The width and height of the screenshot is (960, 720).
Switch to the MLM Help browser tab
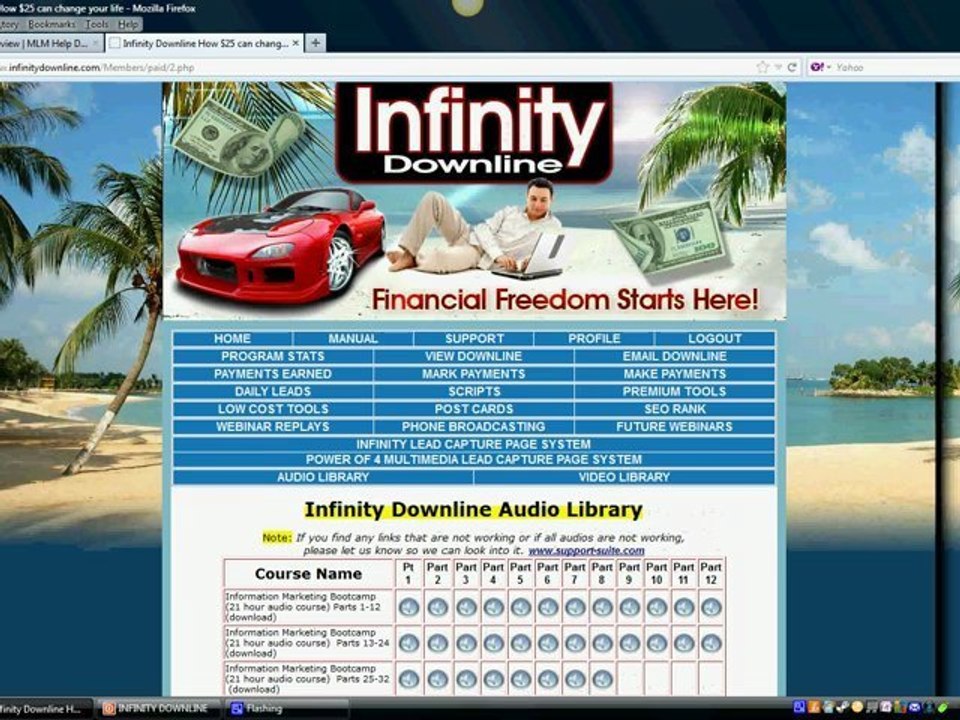tap(49, 43)
